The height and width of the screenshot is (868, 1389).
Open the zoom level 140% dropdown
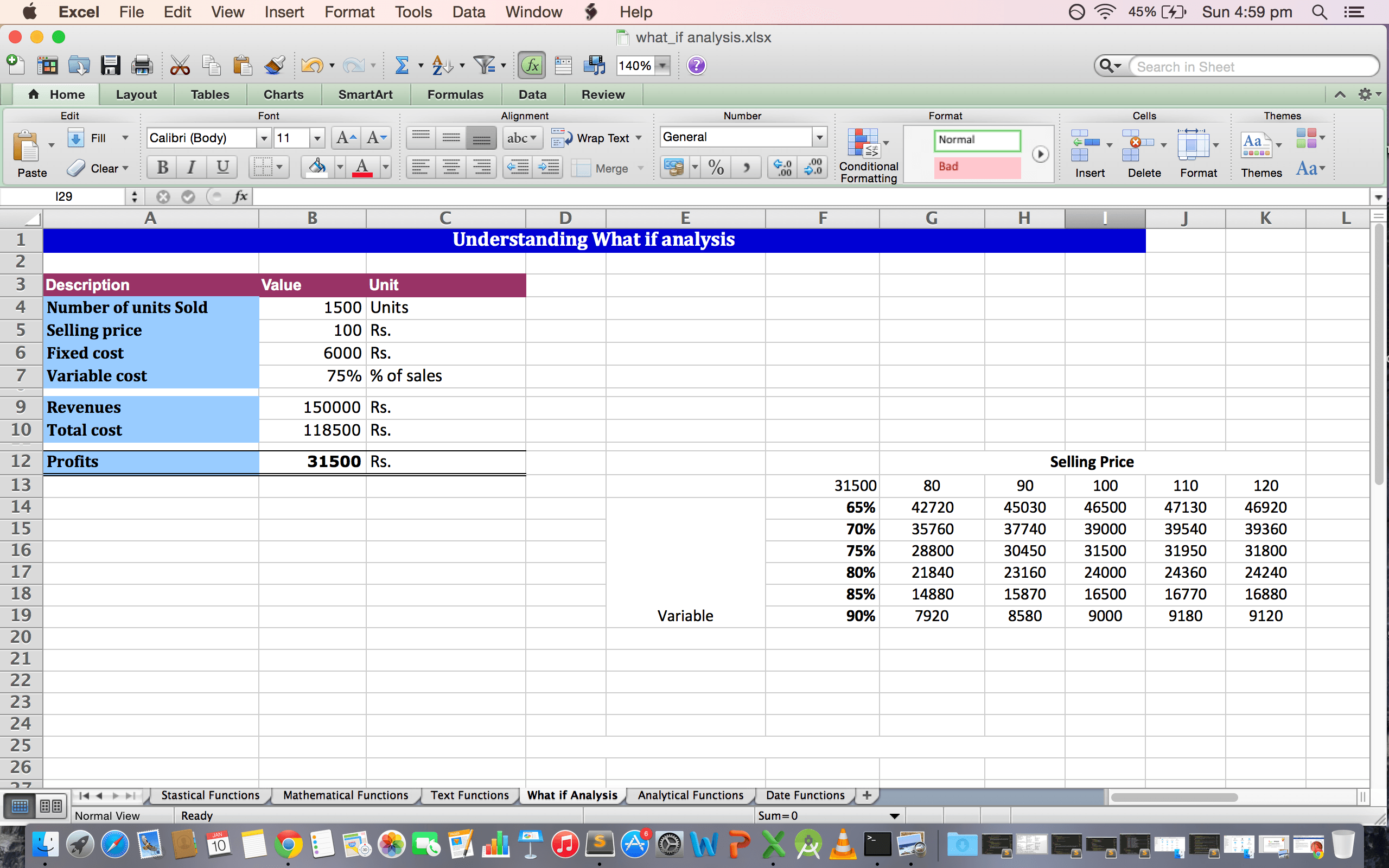coord(663,66)
